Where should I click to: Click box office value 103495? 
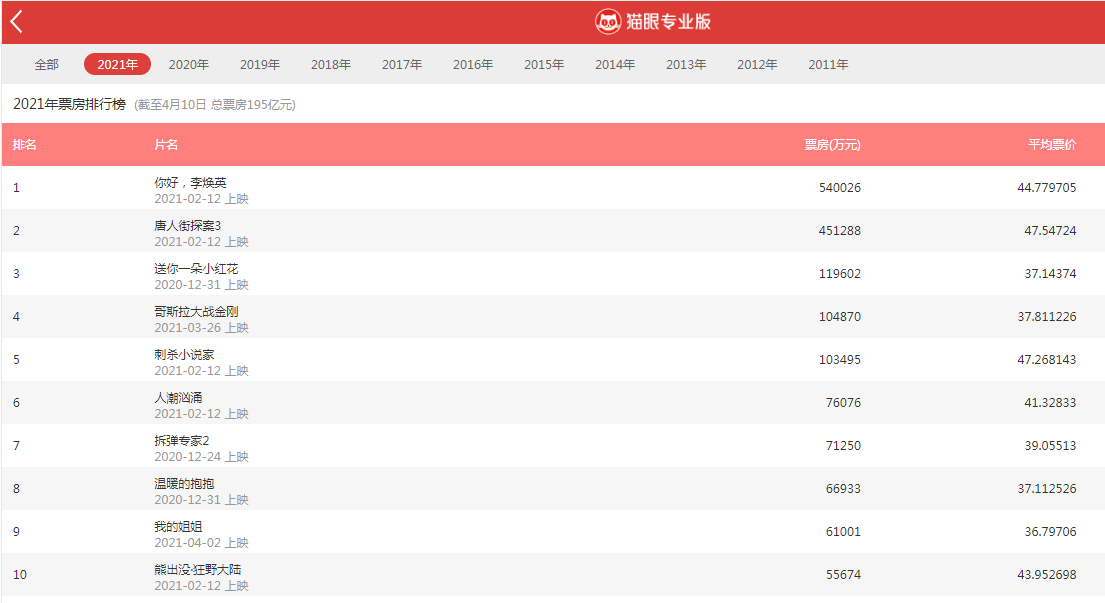point(839,359)
